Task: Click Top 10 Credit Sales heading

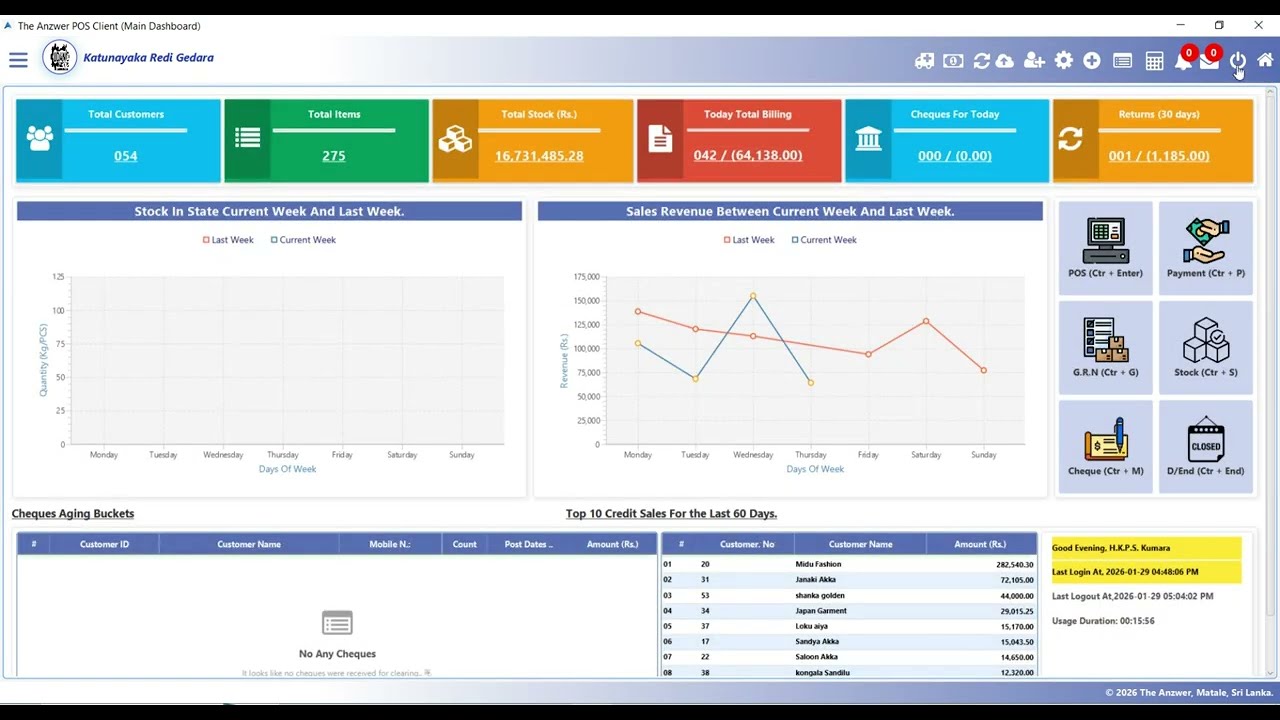Action: point(671,514)
